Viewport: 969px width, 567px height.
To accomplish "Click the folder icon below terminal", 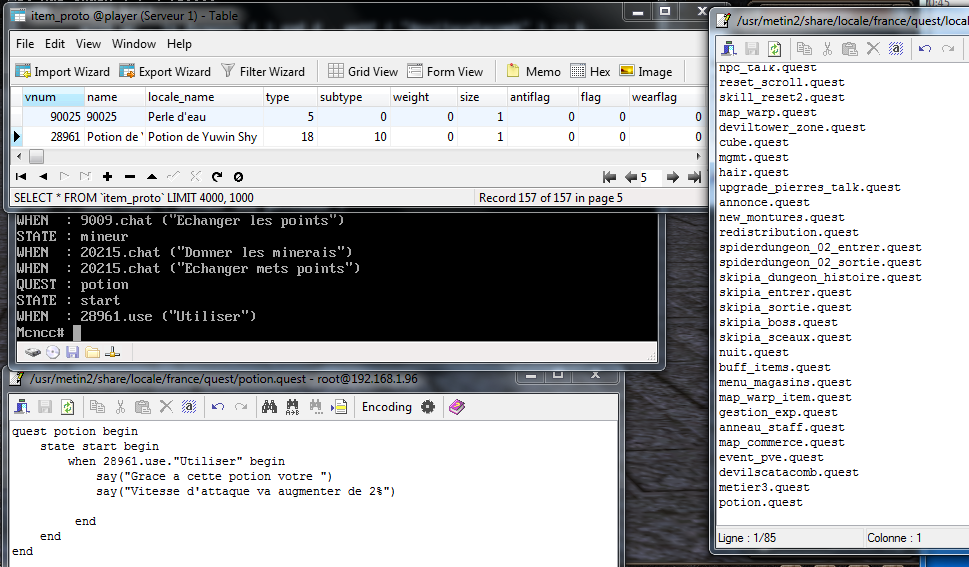I will pos(93,352).
